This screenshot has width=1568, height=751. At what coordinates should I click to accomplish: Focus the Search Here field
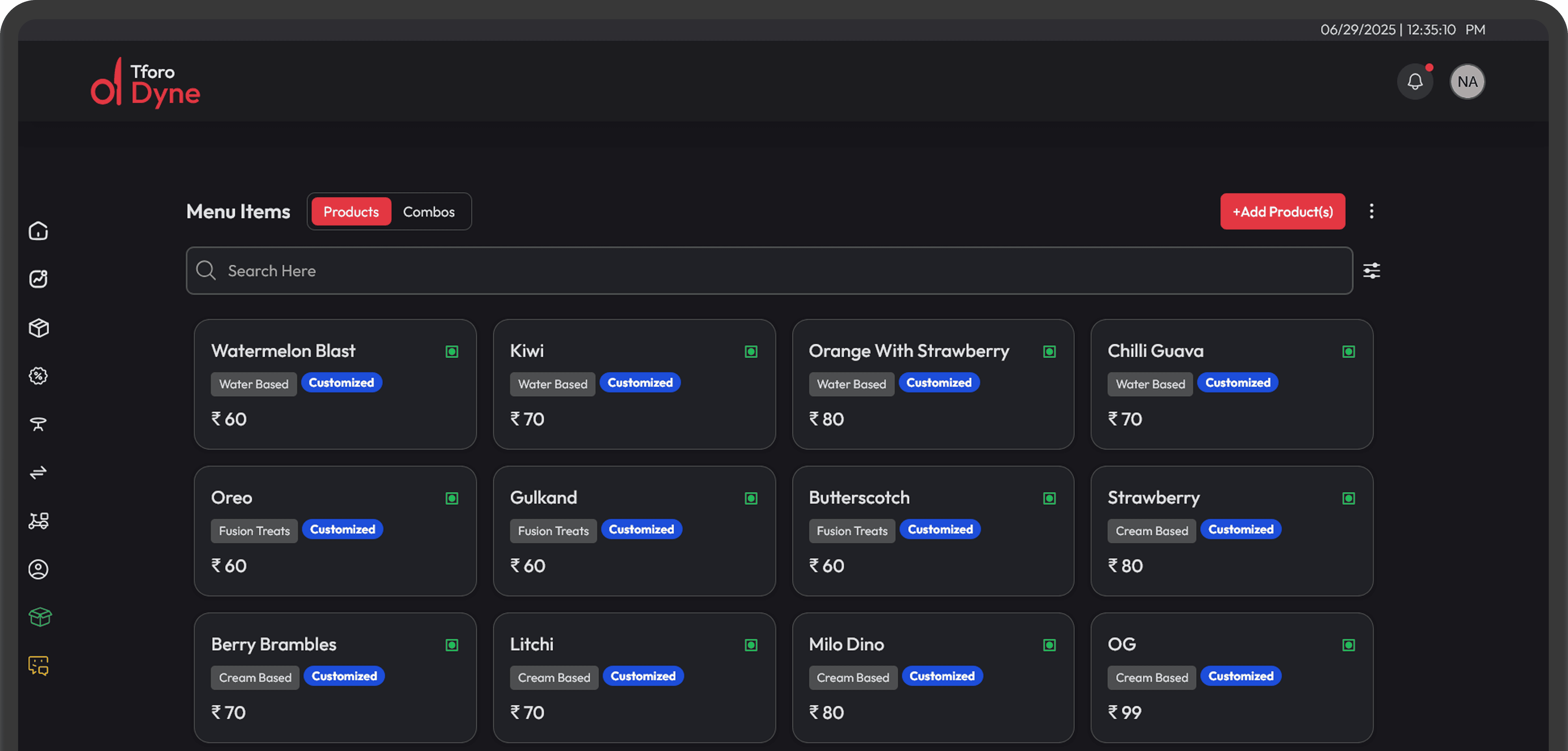(769, 271)
